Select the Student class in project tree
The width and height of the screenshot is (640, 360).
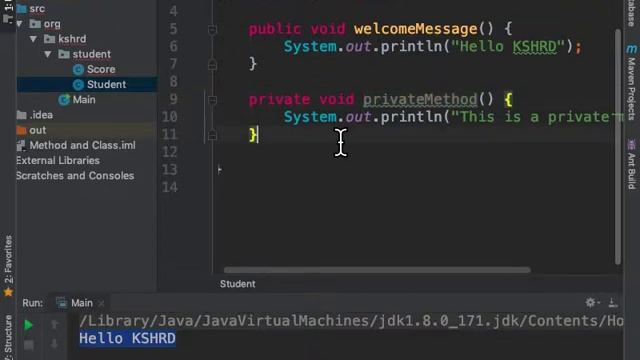tap(106, 84)
